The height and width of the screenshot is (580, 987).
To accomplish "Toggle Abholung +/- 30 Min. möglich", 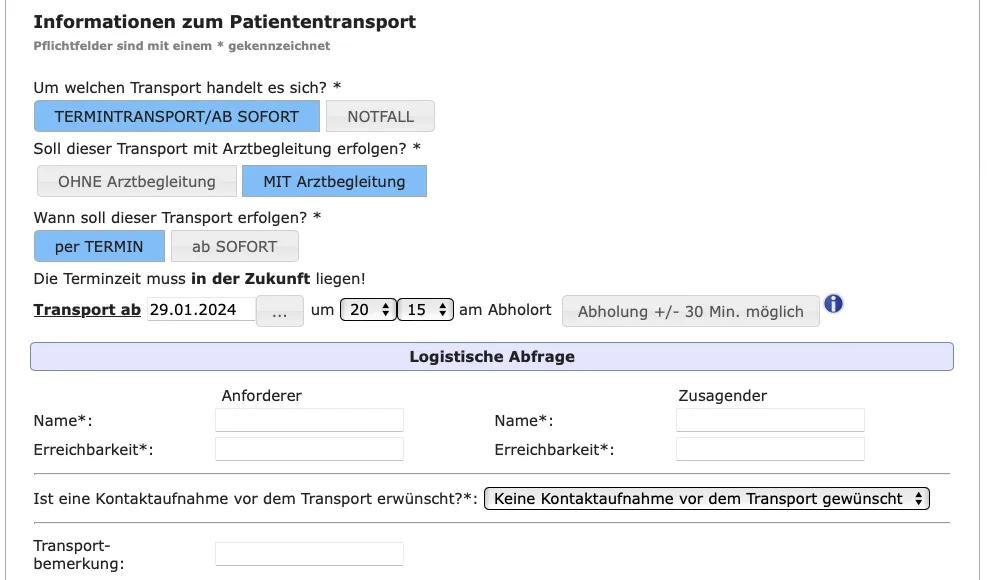I will pos(690,311).
